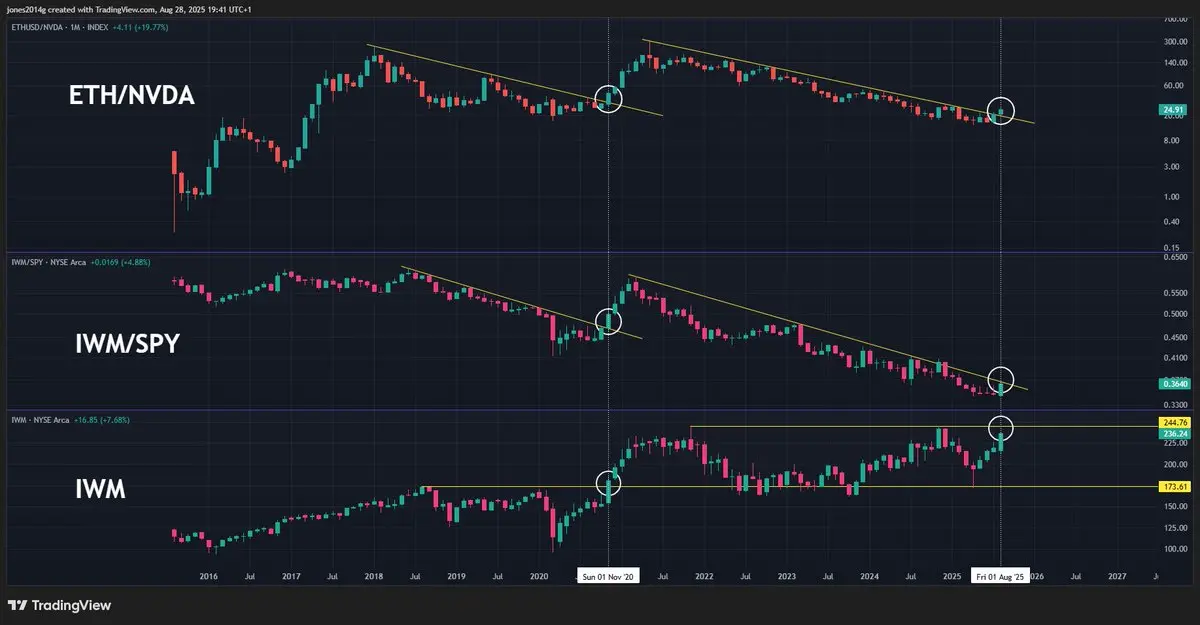Click the 200.00 IWM price scale label
Image resolution: width=1200 pixels, height=625 pixels.
tap(1174, 465)
